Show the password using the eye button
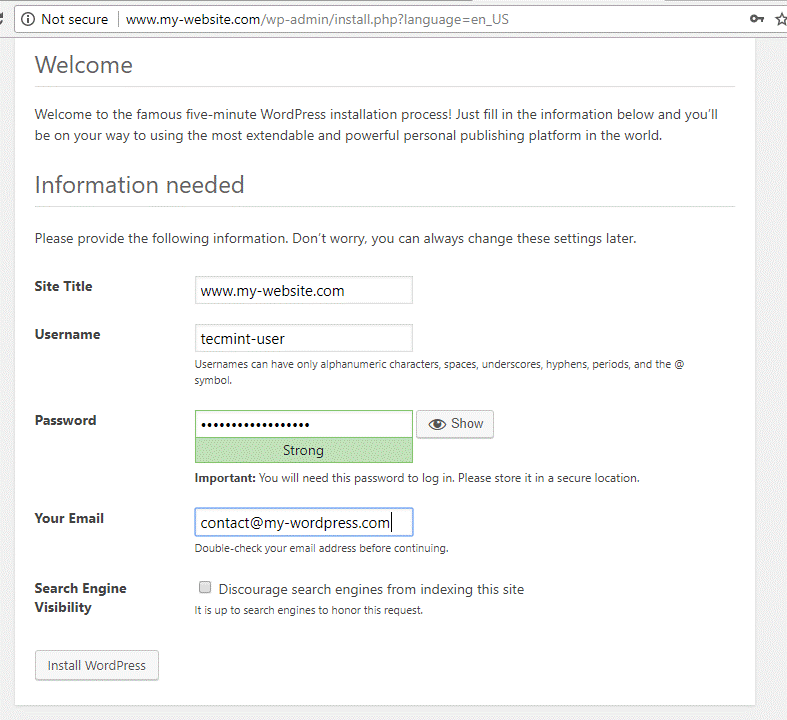This screenshot has height=720, width=787. [x=455, y=424]
